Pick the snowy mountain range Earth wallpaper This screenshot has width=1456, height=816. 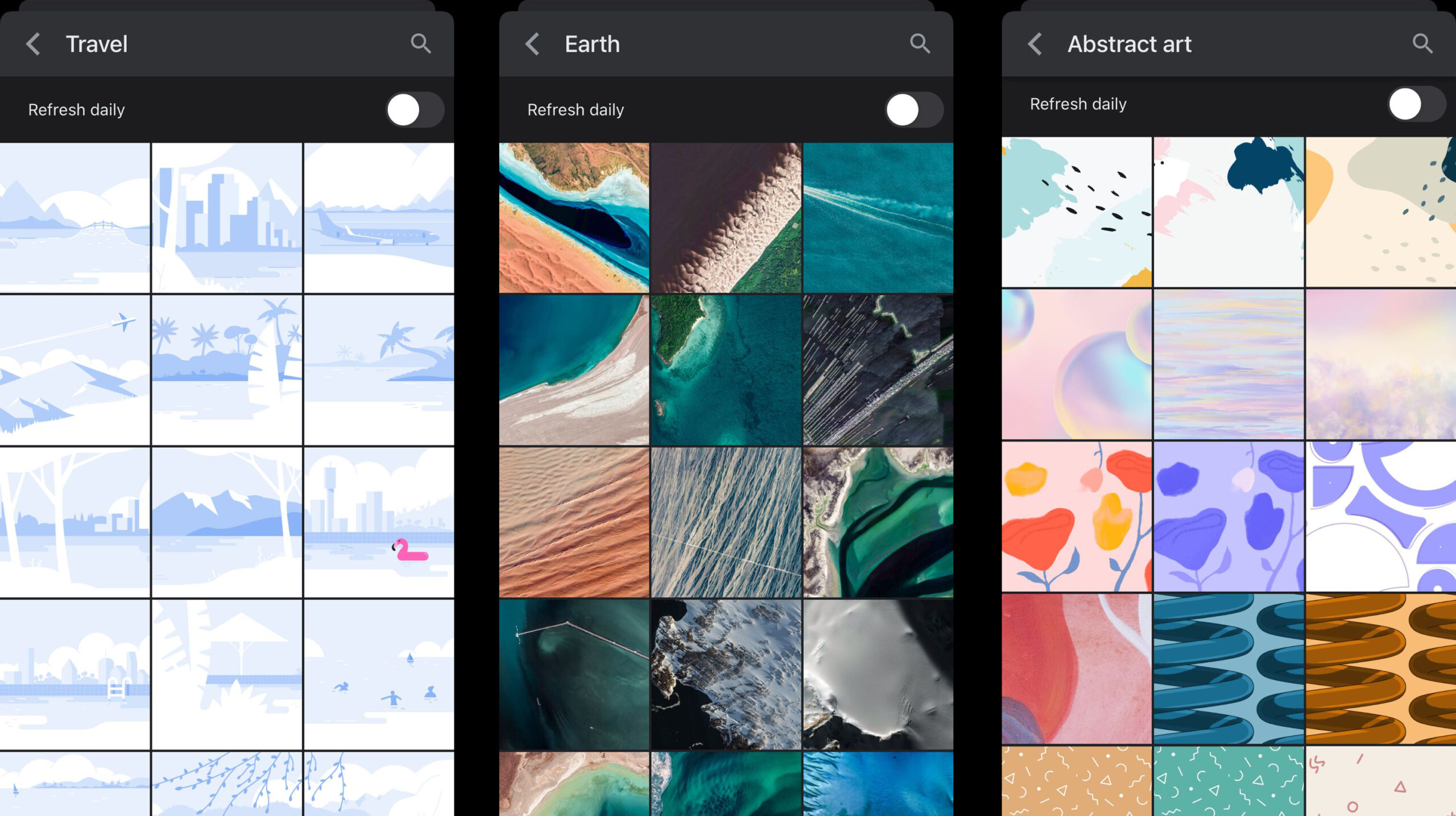[x=726, y=674]
